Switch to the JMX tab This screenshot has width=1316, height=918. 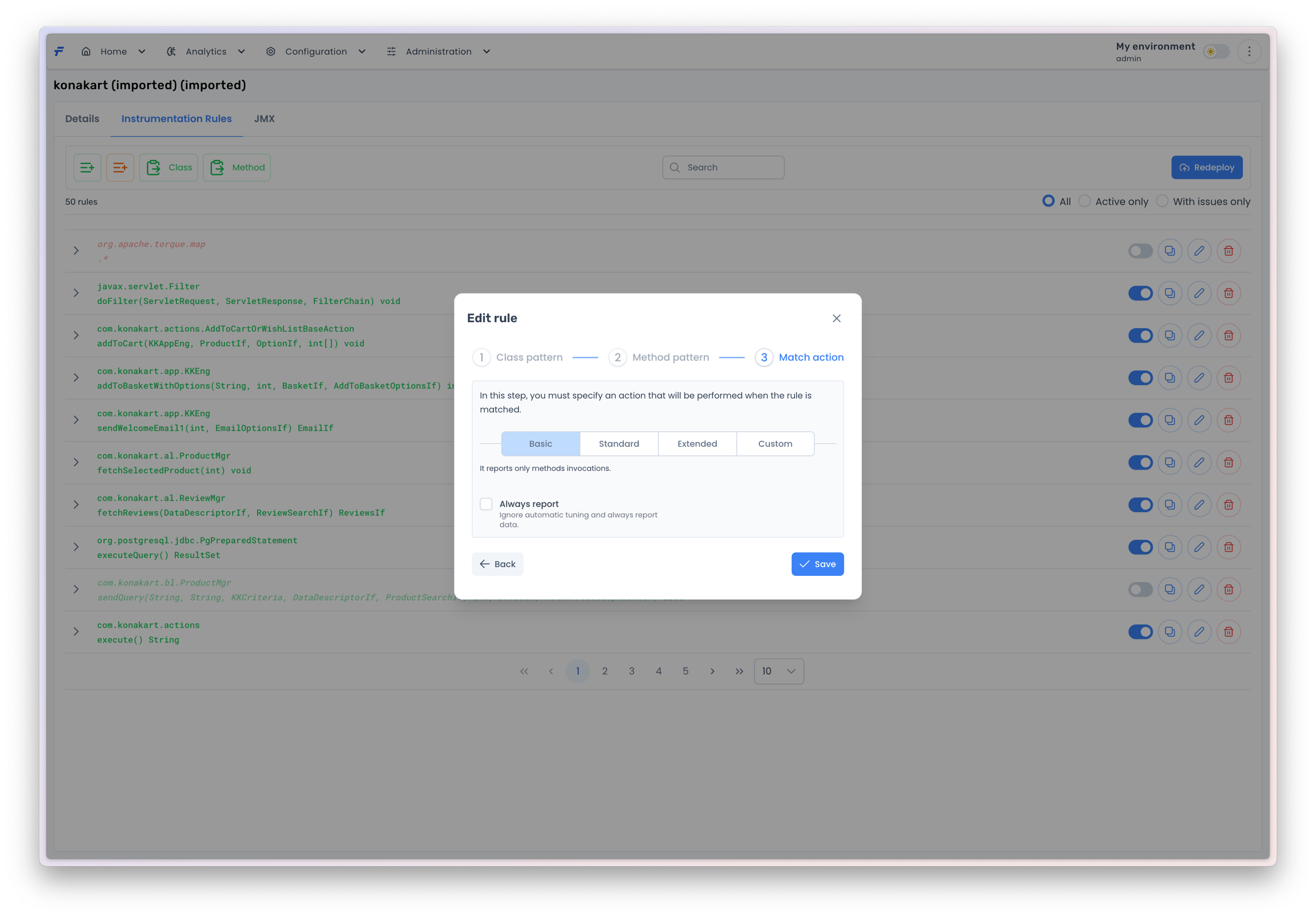(264, 119)
